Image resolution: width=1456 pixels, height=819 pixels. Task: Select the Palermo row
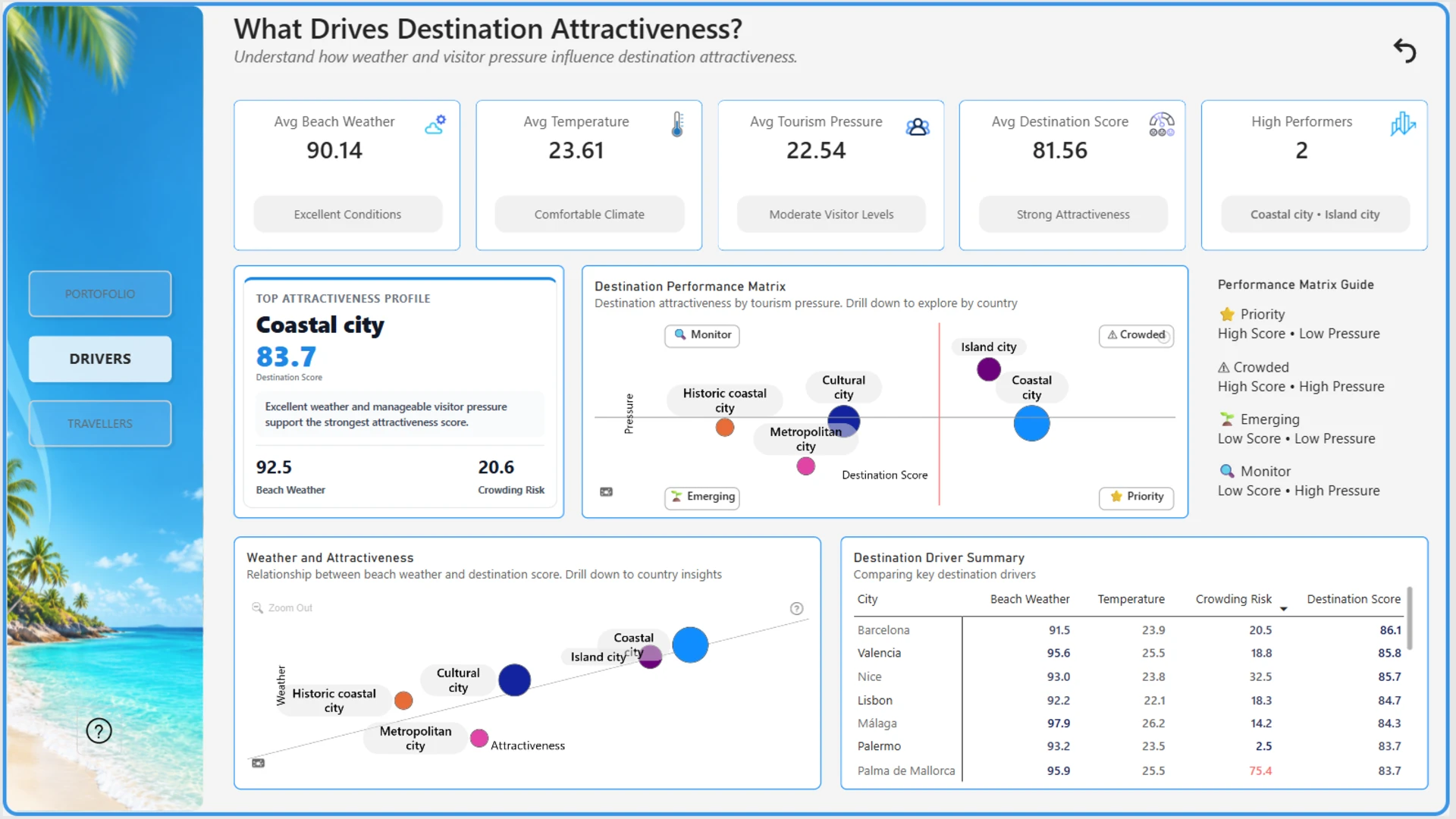[x=1128, y=746]
